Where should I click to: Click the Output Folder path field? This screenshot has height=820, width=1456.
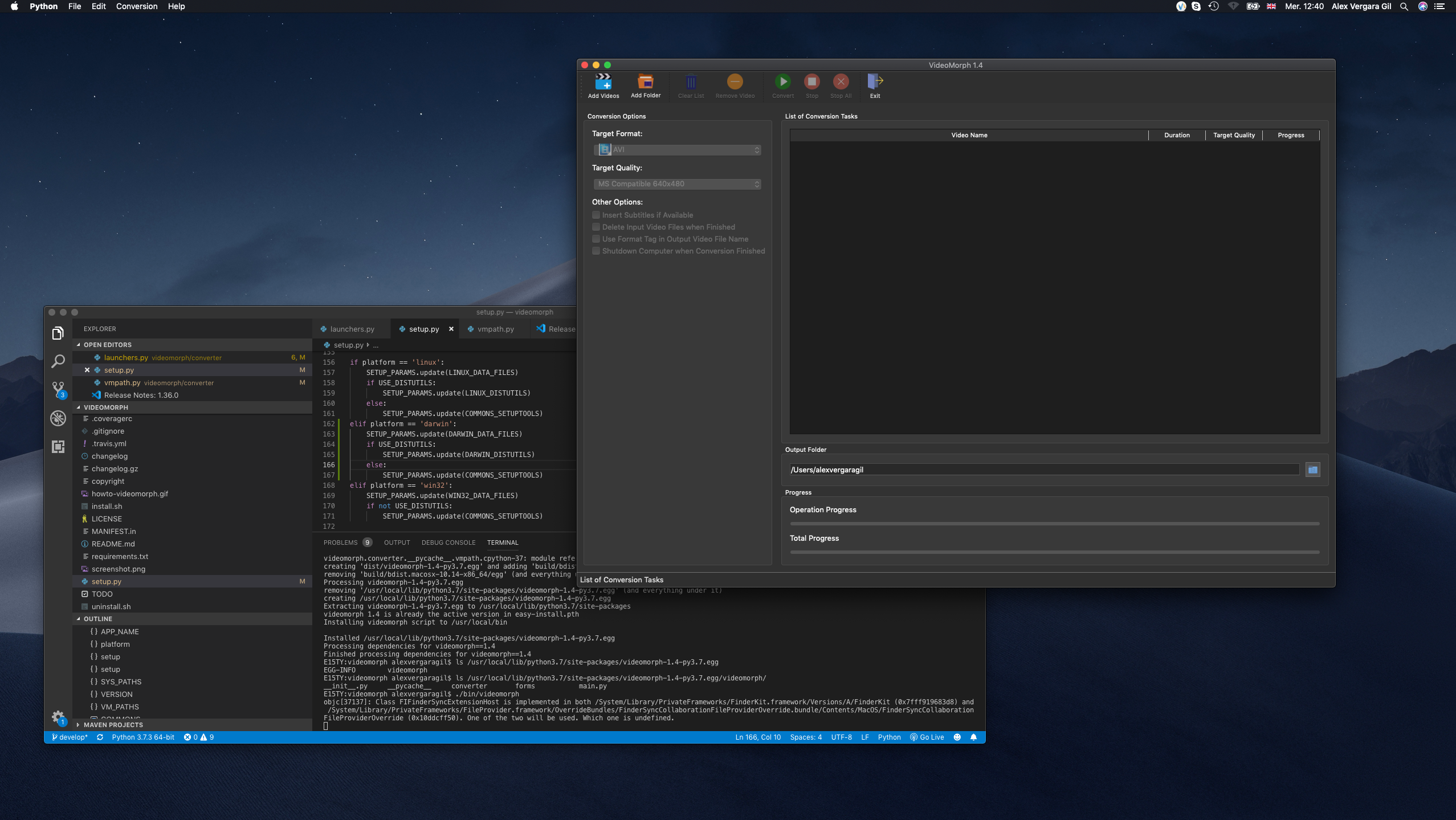1043,470
